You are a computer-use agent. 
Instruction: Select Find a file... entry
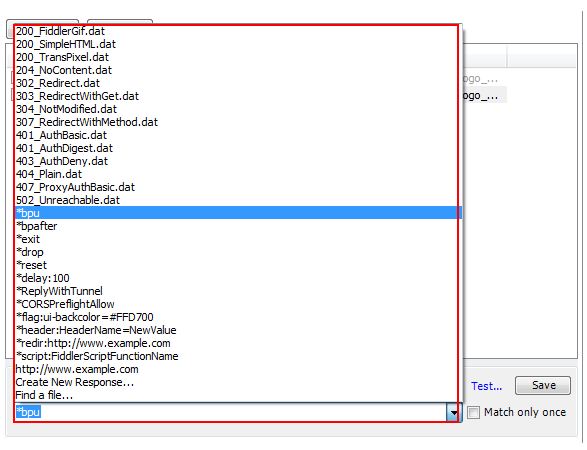[238, 395]
